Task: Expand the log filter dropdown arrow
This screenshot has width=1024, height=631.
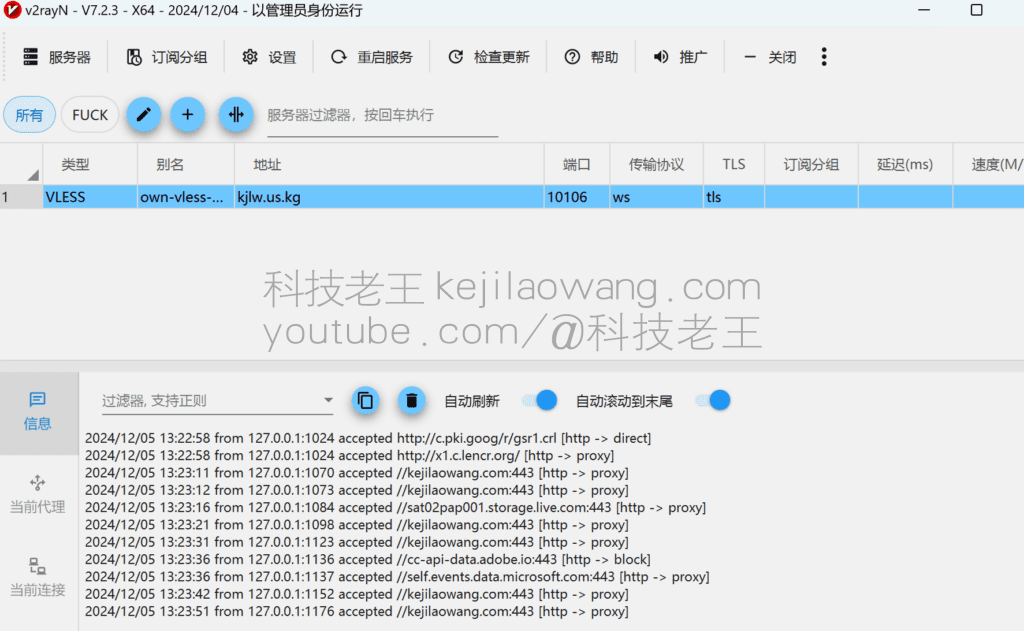Action: pos(328,401)
